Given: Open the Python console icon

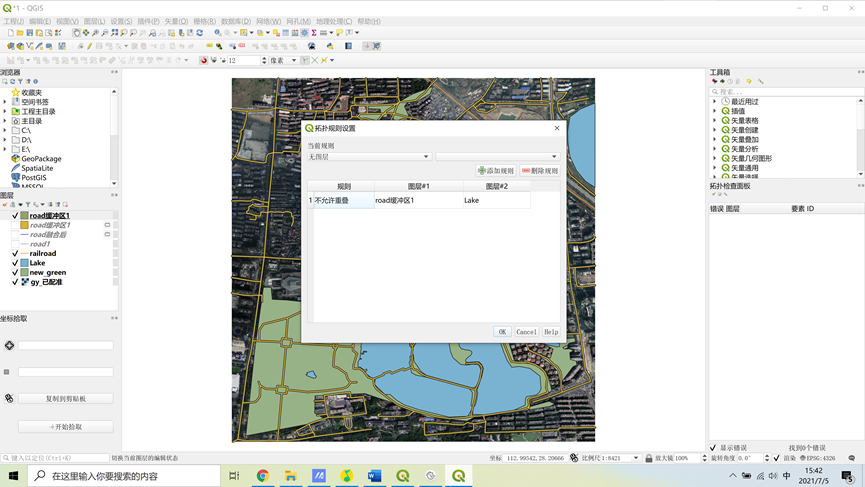Looking at the screenshot, I should tap(330, 46).
